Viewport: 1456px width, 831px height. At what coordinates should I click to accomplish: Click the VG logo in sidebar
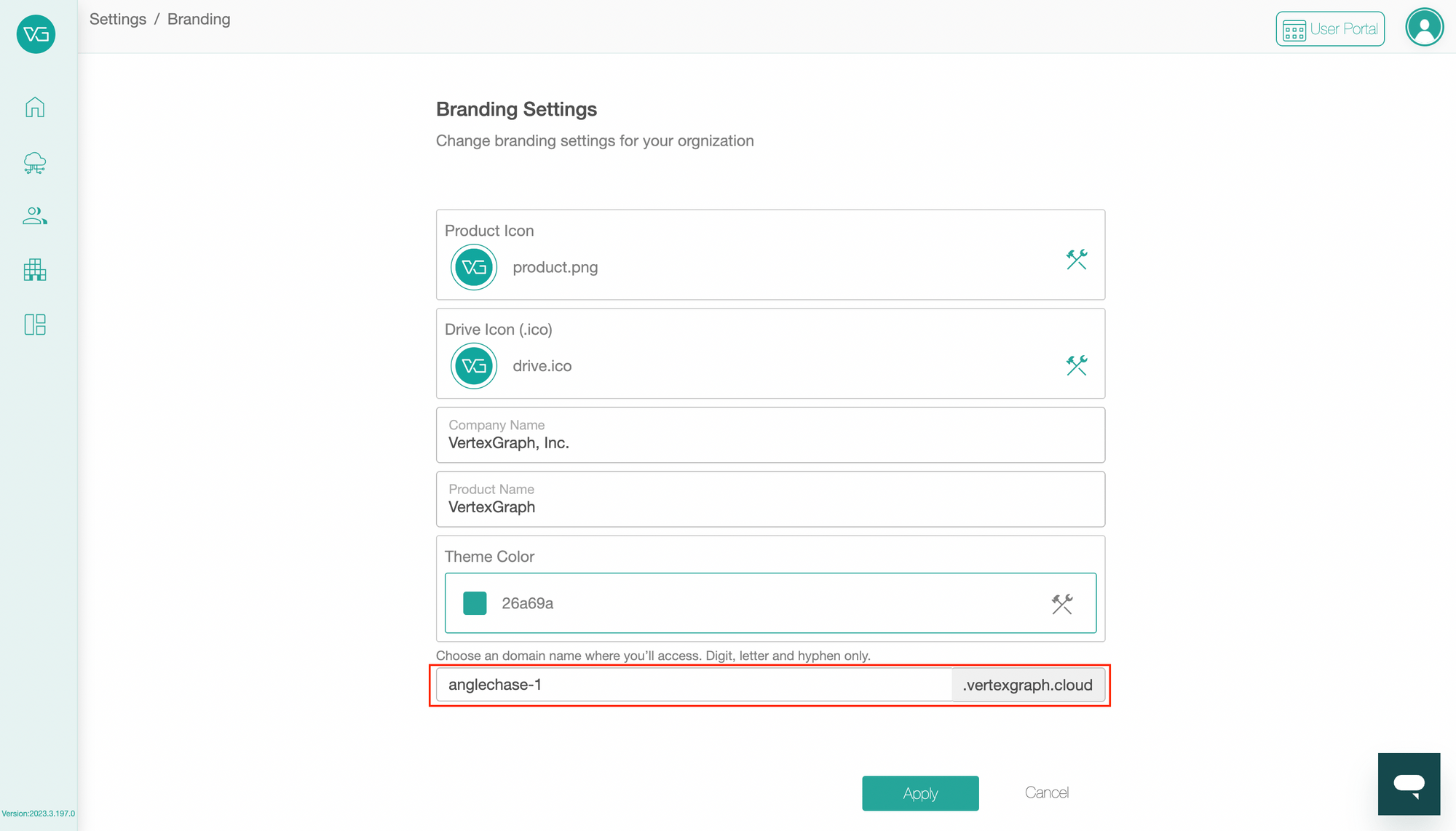pyautogui.click(x=36, y=34)
